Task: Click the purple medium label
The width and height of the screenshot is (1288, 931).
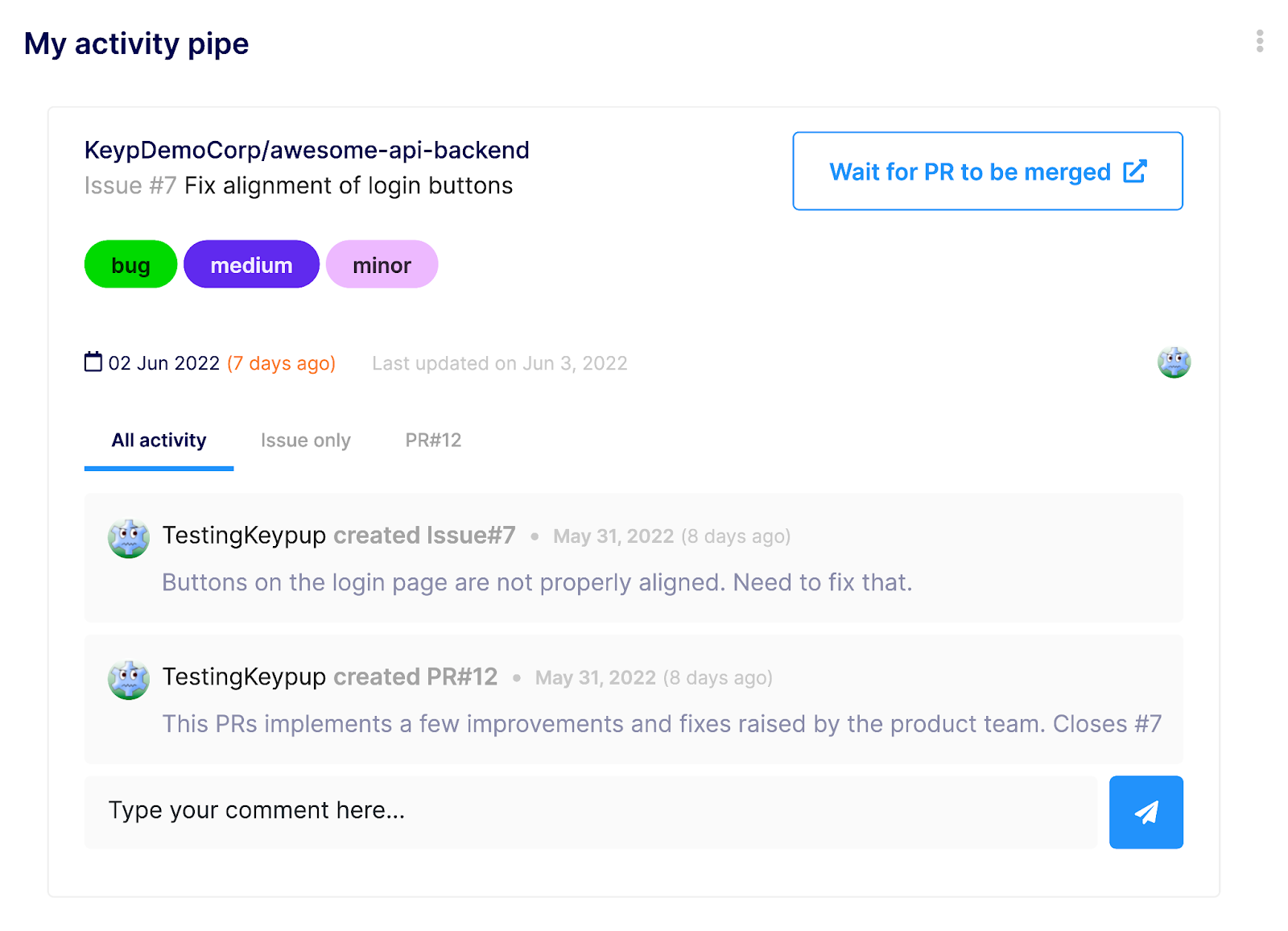Action: (x=251, y=265)
